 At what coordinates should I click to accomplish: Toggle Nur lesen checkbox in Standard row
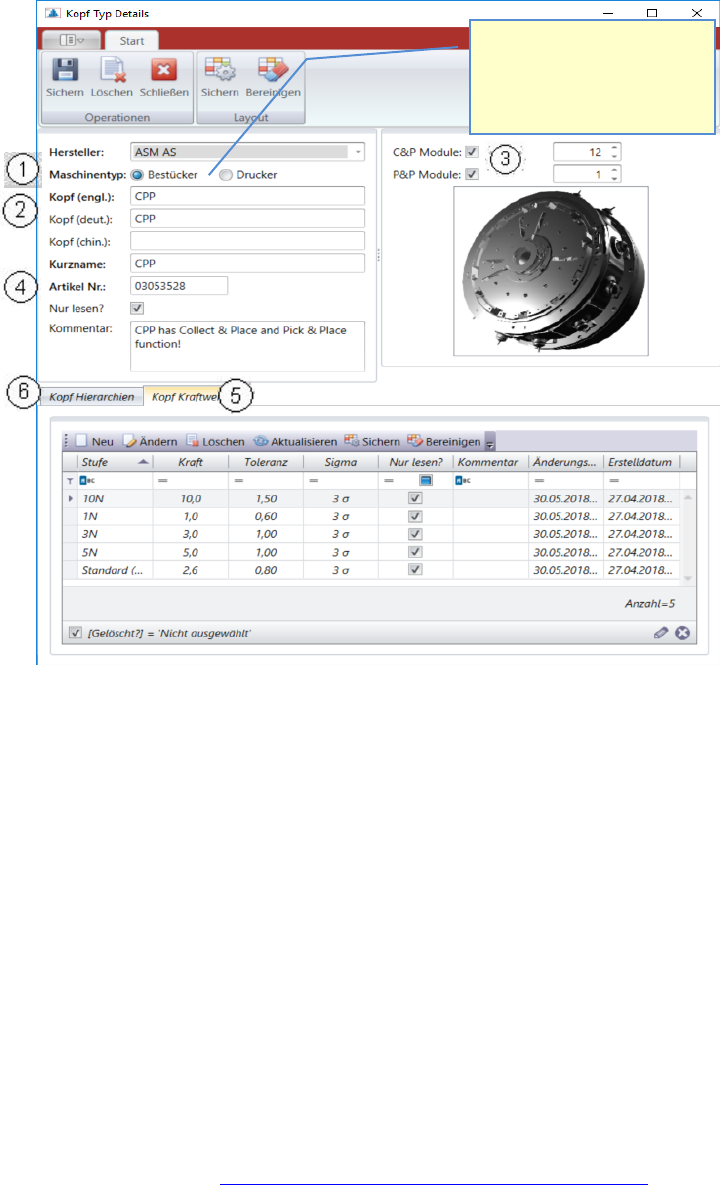coord(415,570)
